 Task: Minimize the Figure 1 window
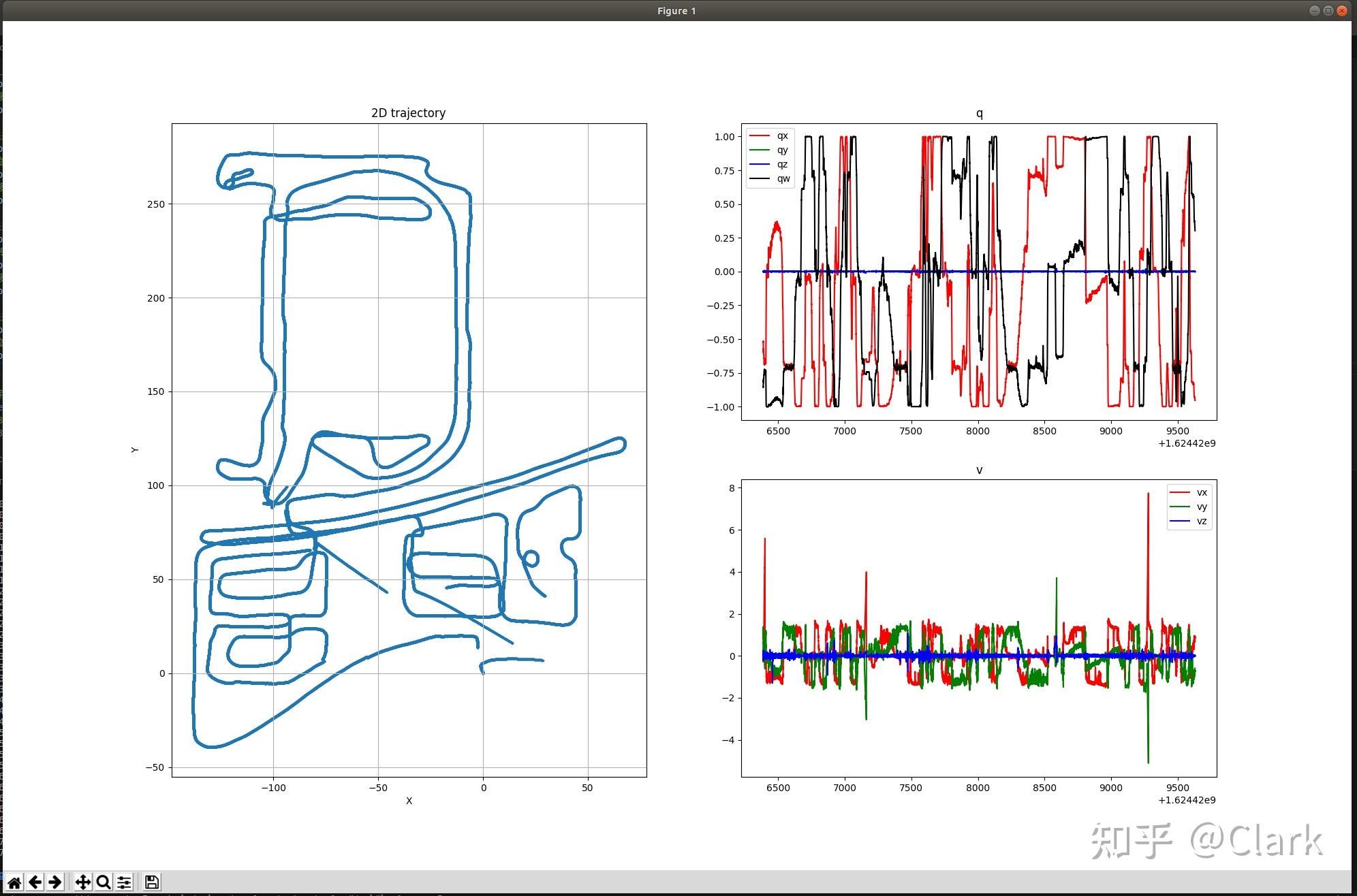[1315, 10]
